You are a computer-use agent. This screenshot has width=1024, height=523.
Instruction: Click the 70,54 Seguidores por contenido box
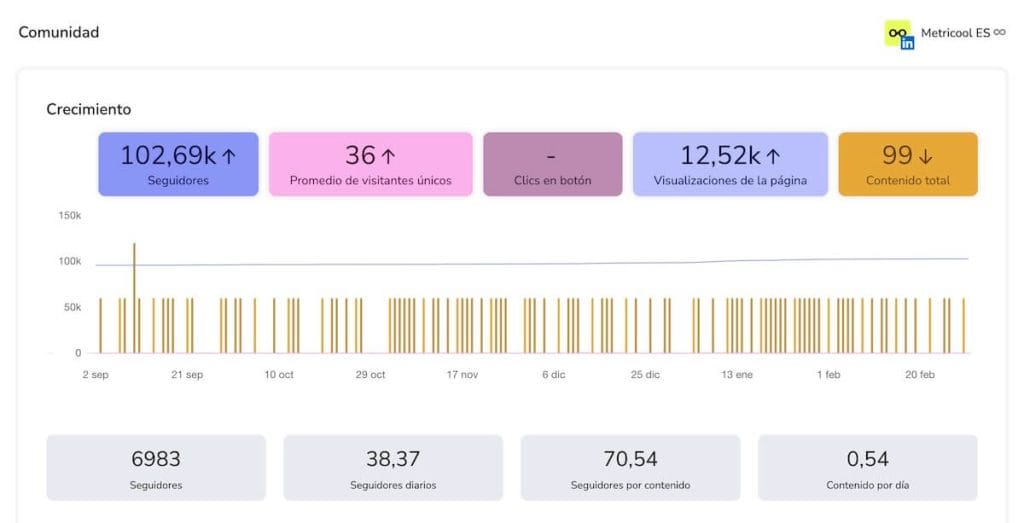point(630,467)
